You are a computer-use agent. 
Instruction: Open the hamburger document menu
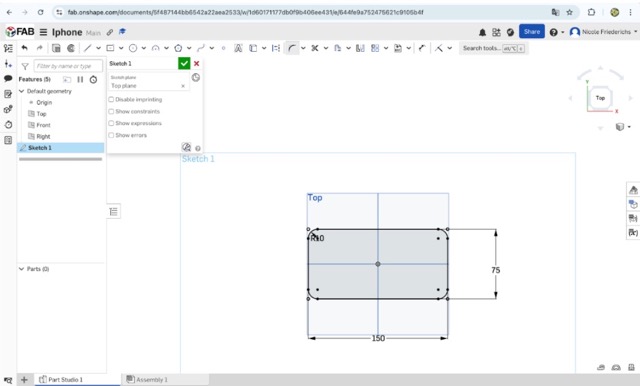coord(43,32)
